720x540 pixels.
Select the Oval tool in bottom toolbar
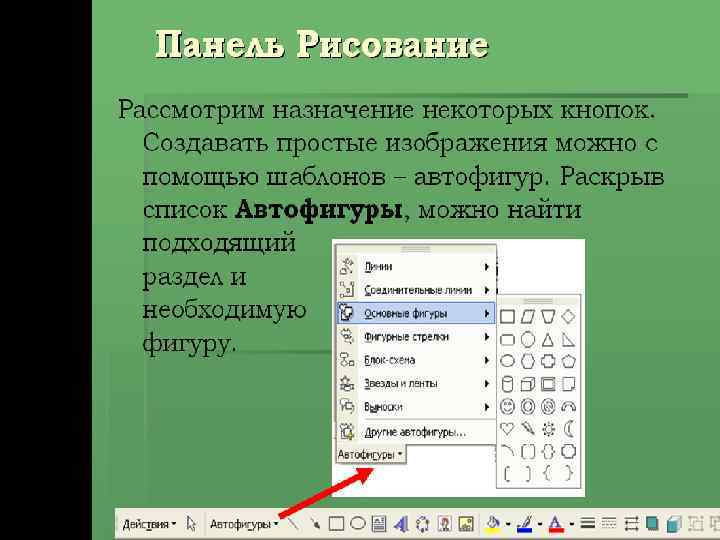358,523
